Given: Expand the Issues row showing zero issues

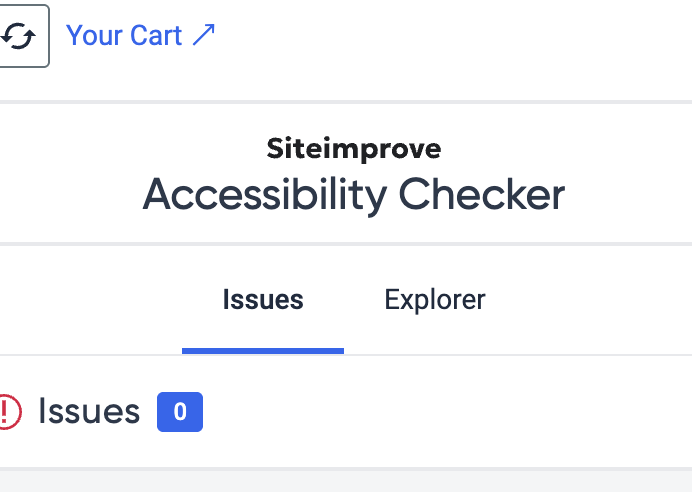Looking at the screenshot, I should pyautogui.click(x=346, y=412).
